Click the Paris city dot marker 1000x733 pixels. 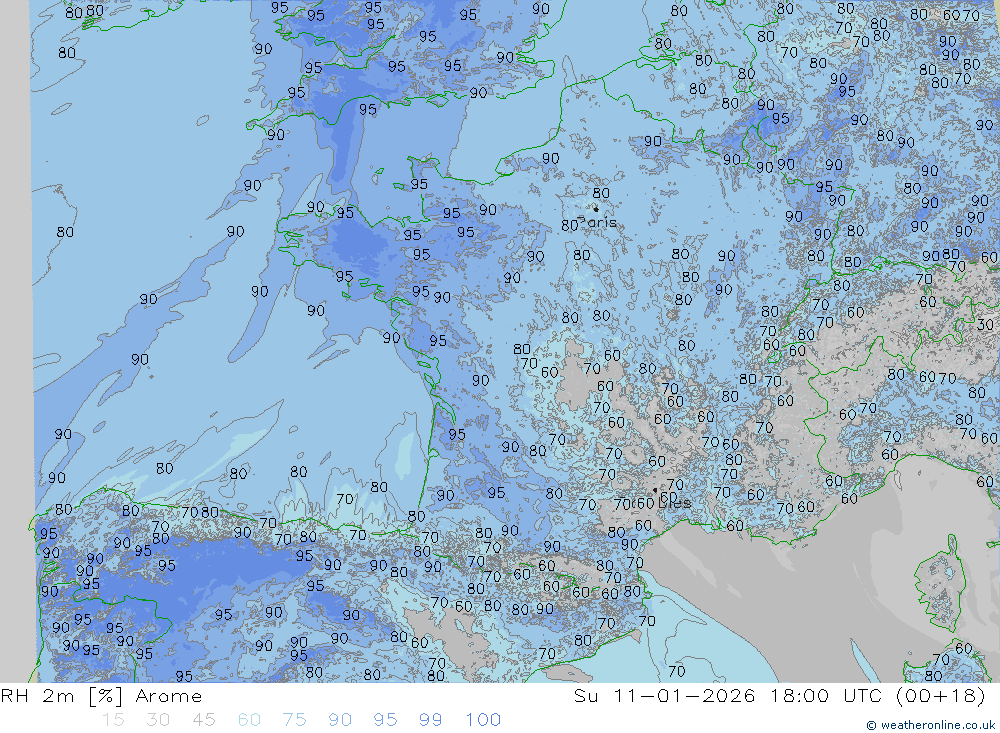click(596, 209)
